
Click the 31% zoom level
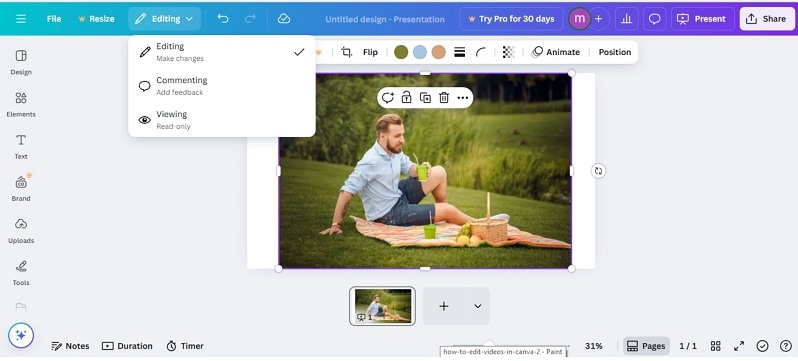tap(593, 346)
